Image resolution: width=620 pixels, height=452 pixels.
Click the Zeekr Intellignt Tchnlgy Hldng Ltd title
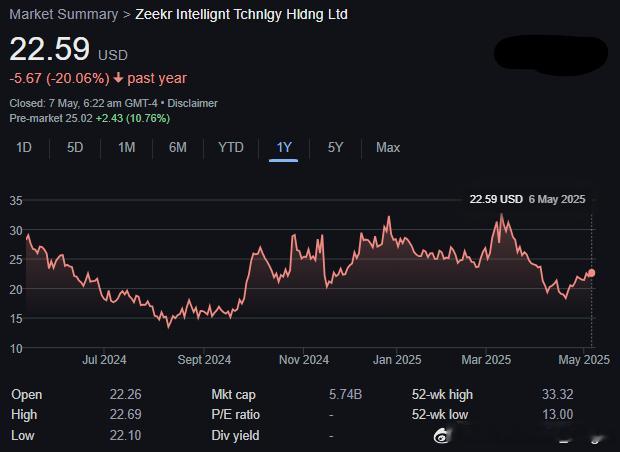tap(242, 15)
